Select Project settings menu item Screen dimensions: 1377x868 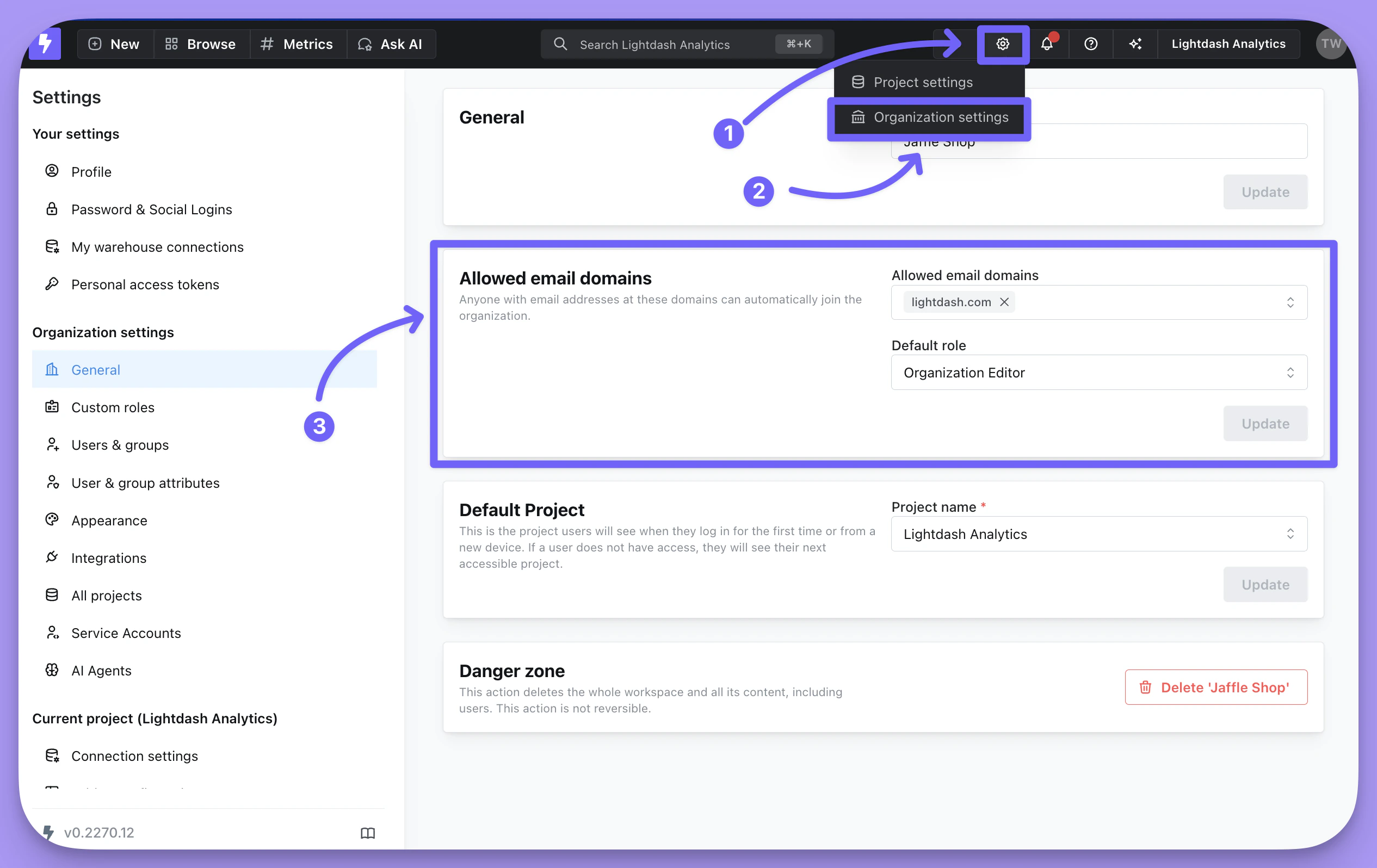tap(922, 82)
